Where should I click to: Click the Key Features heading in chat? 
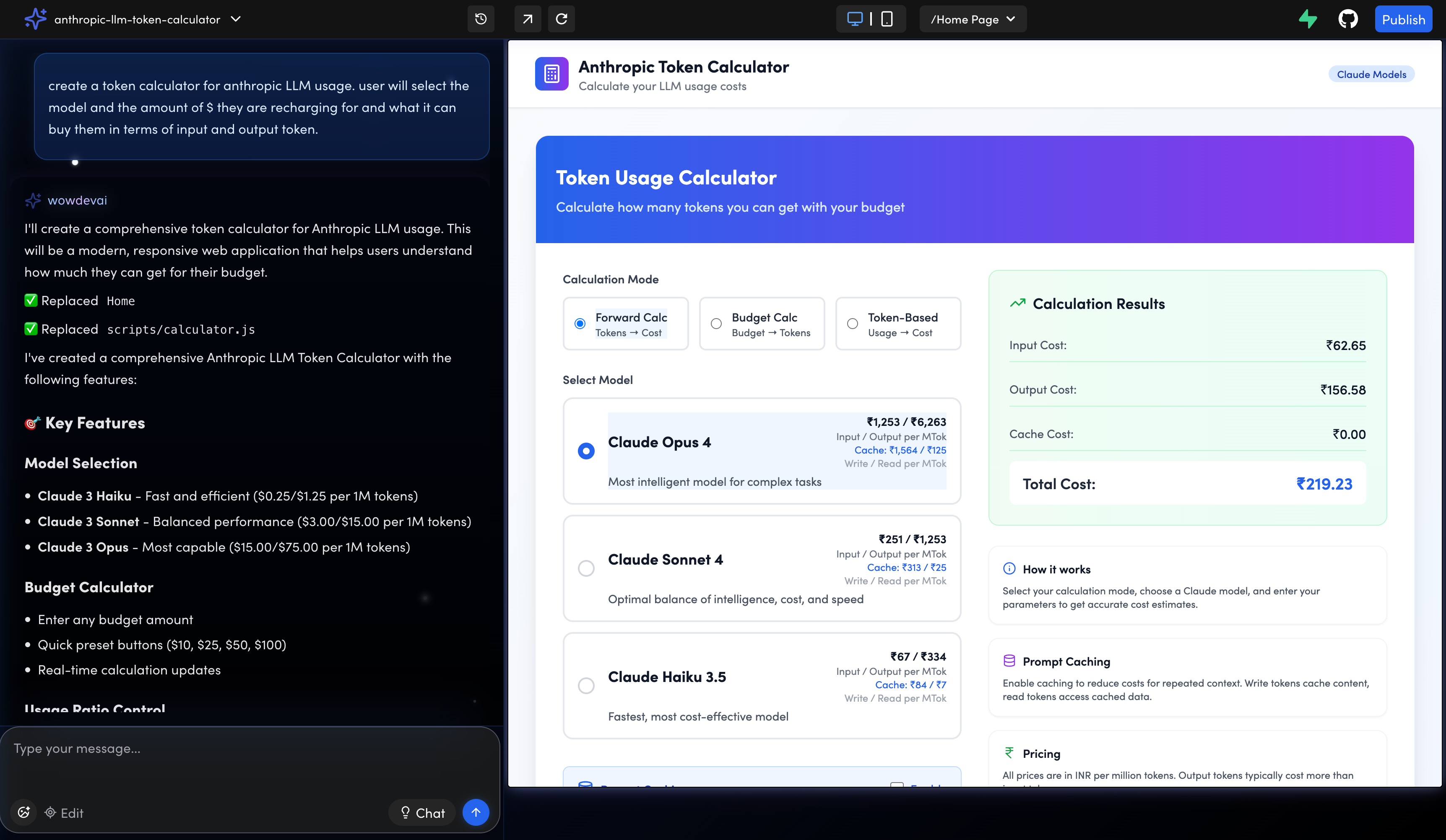(x=84, y=423)
